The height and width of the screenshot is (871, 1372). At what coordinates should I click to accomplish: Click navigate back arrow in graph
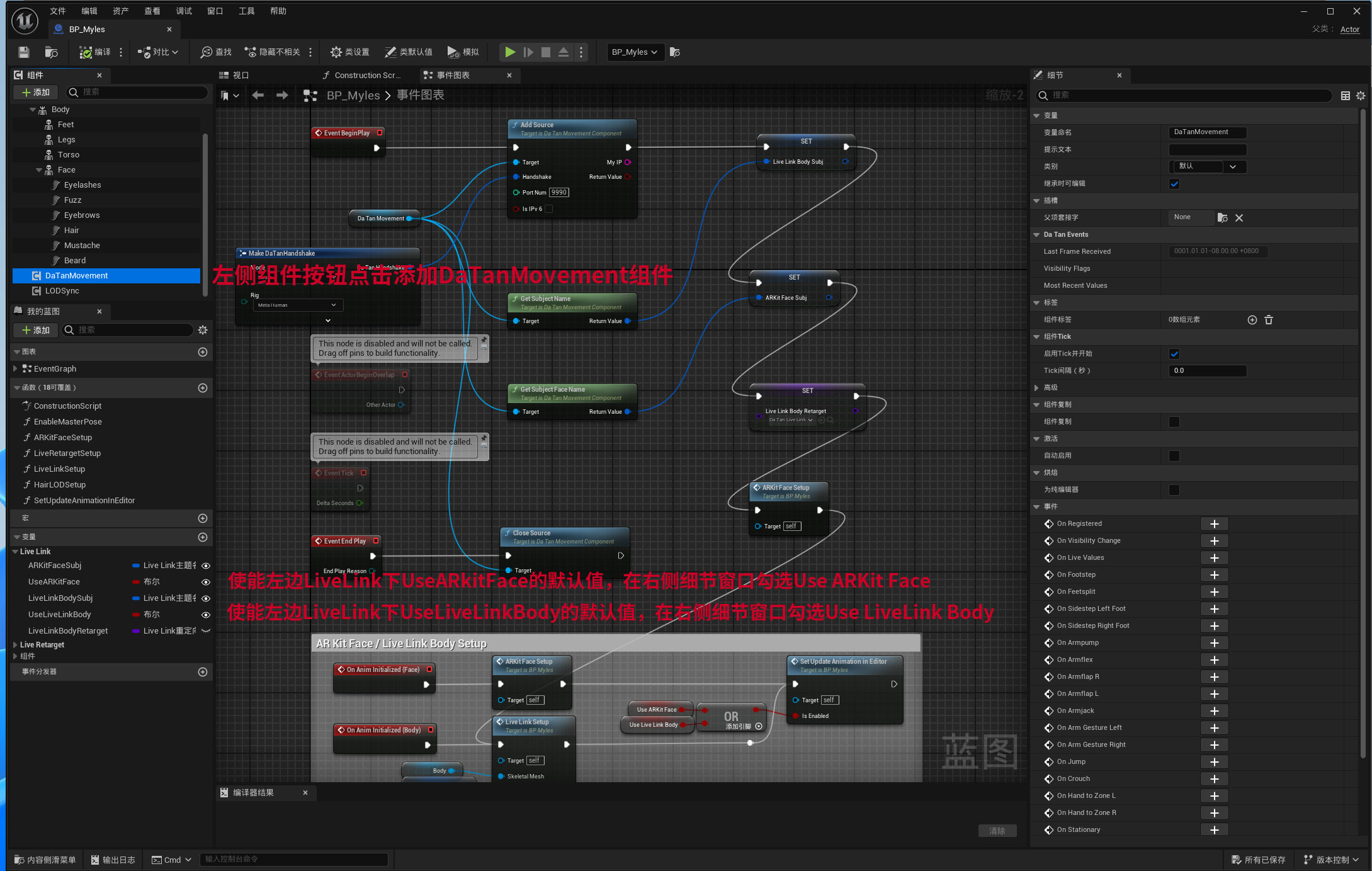258,95
